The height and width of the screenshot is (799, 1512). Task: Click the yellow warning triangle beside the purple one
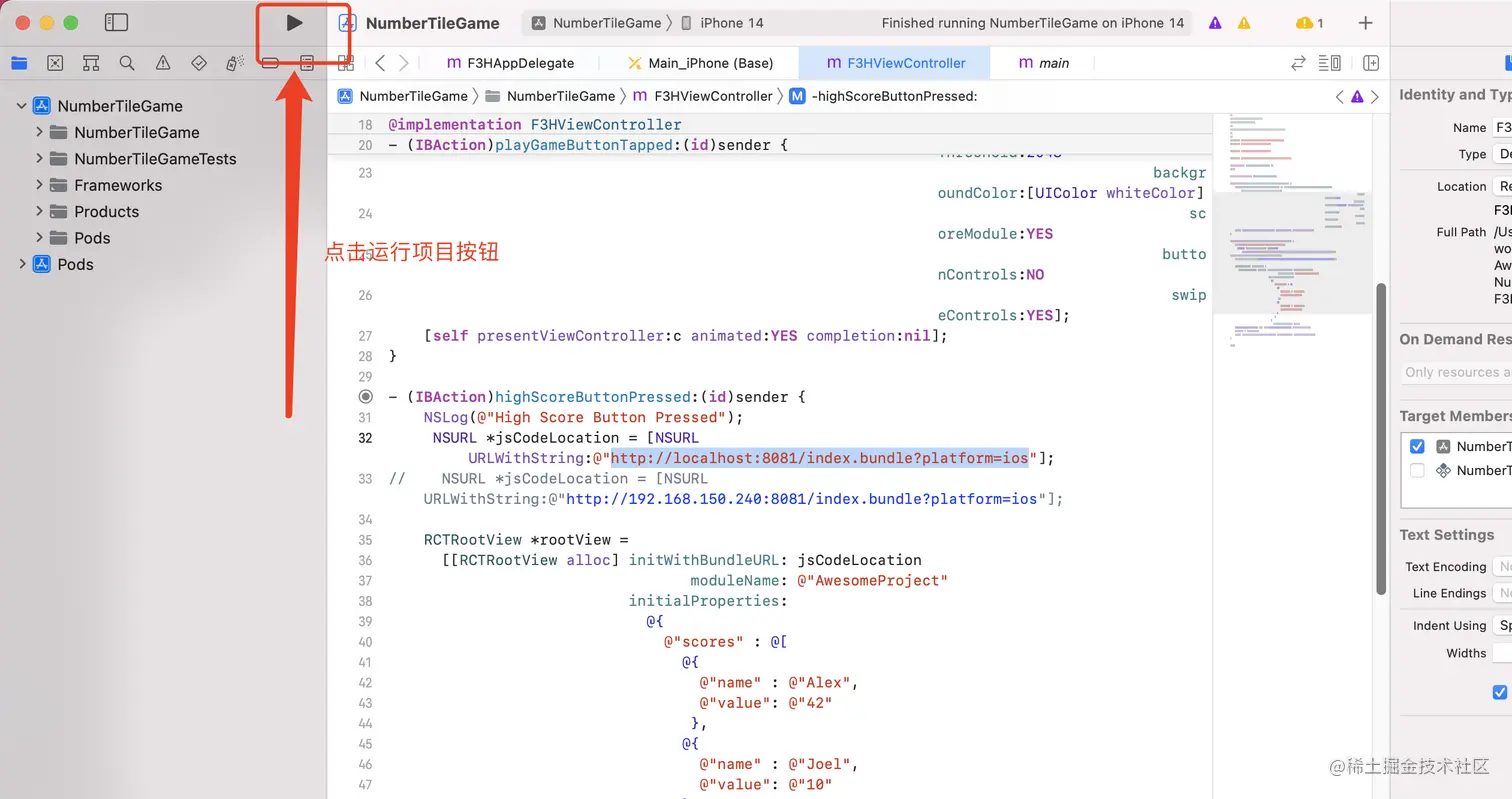(x=1244, y=23)
